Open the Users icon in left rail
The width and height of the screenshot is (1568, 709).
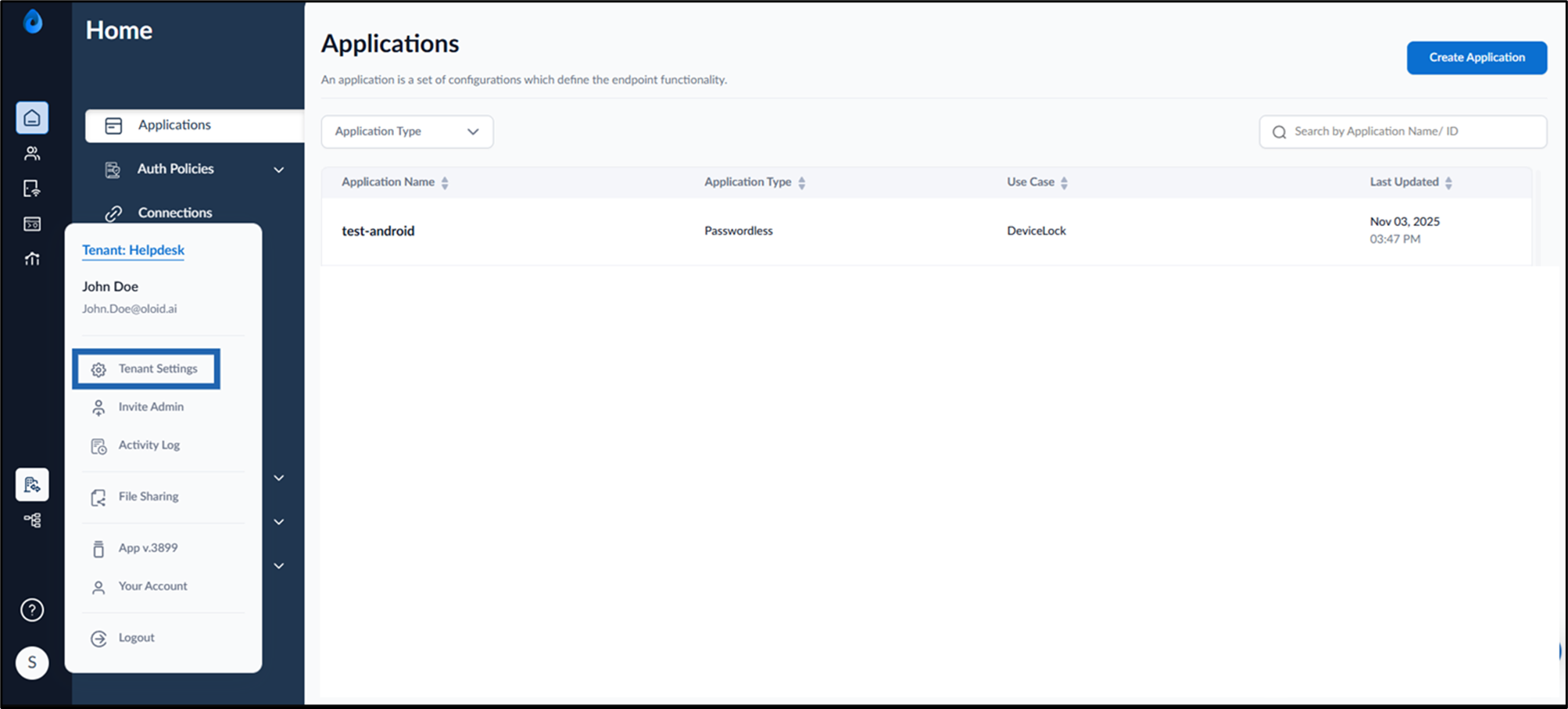click(32, 153)
